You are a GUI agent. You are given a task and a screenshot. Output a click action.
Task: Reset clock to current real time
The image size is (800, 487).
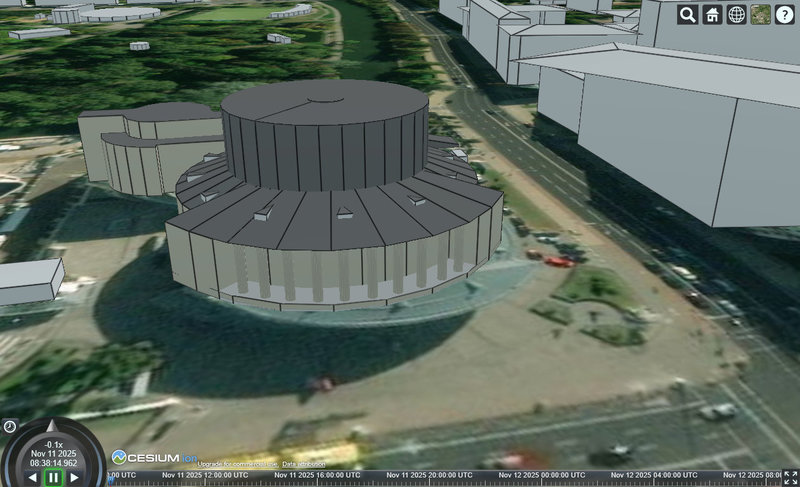pos(9,426)
